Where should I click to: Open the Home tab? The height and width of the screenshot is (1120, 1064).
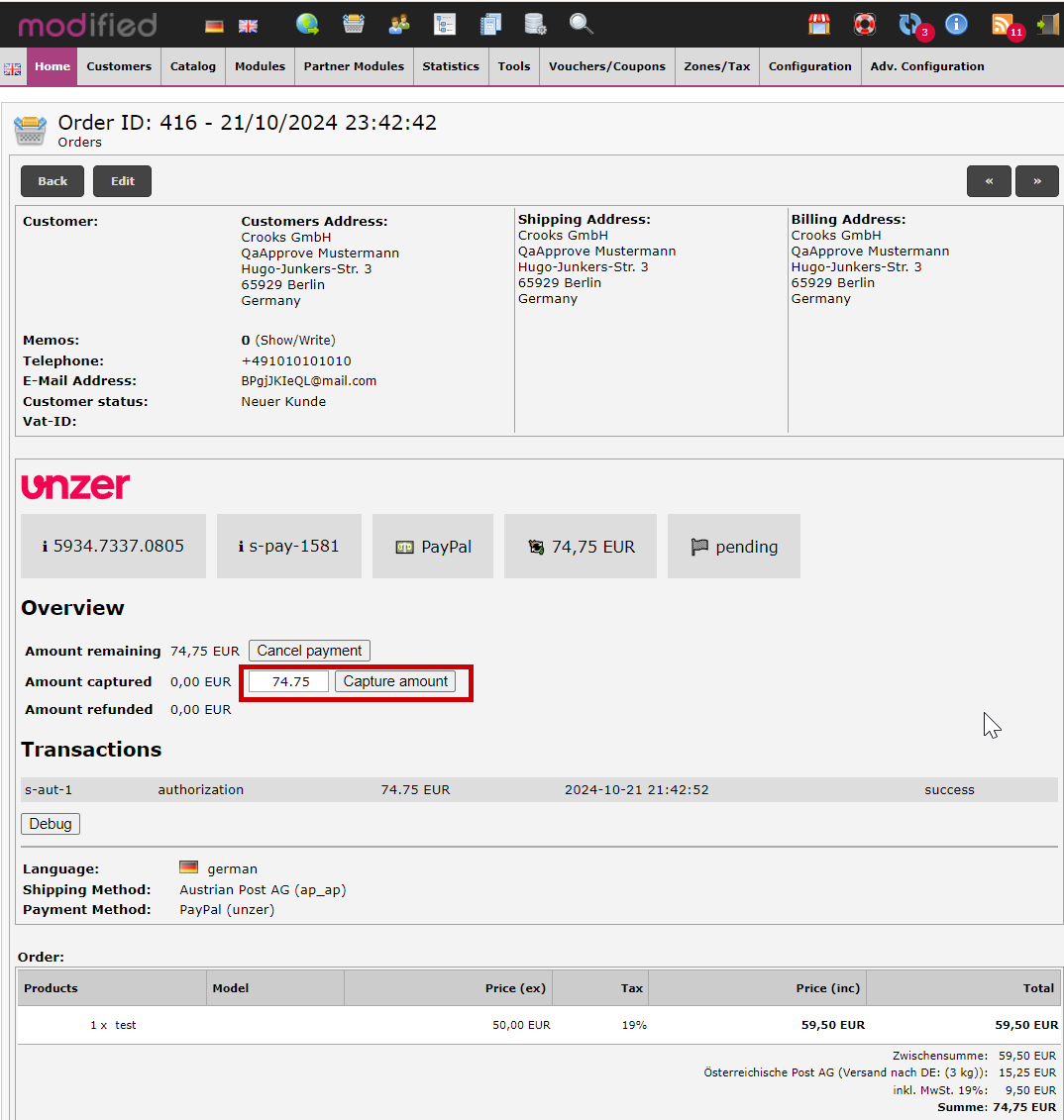[x=53, y=66]
